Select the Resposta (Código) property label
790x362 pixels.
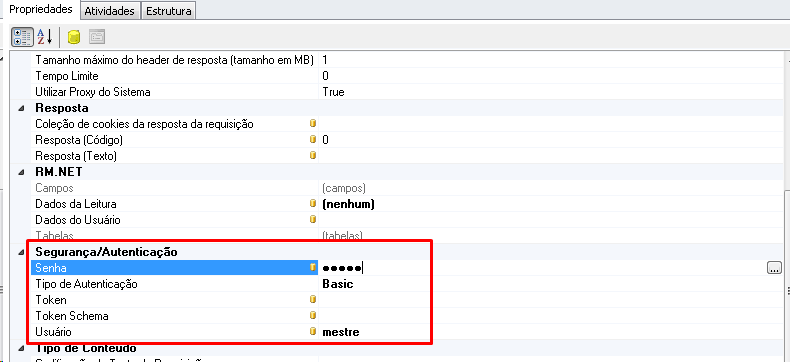point(79,140)
